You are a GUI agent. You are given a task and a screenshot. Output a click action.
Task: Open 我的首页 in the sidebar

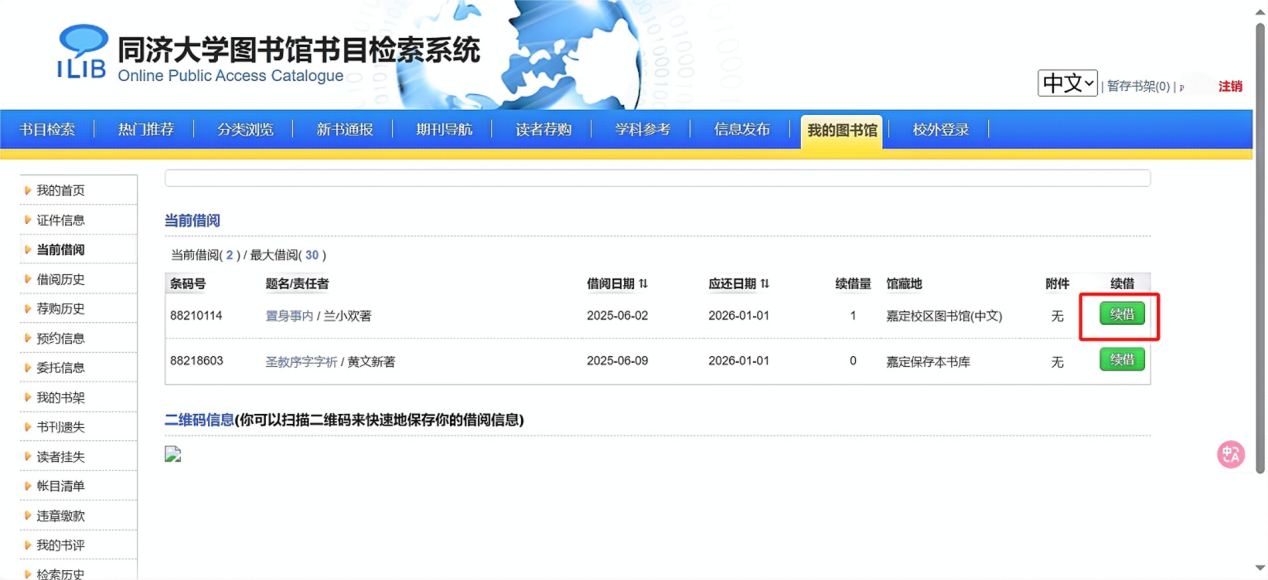(x=61, y=190)
